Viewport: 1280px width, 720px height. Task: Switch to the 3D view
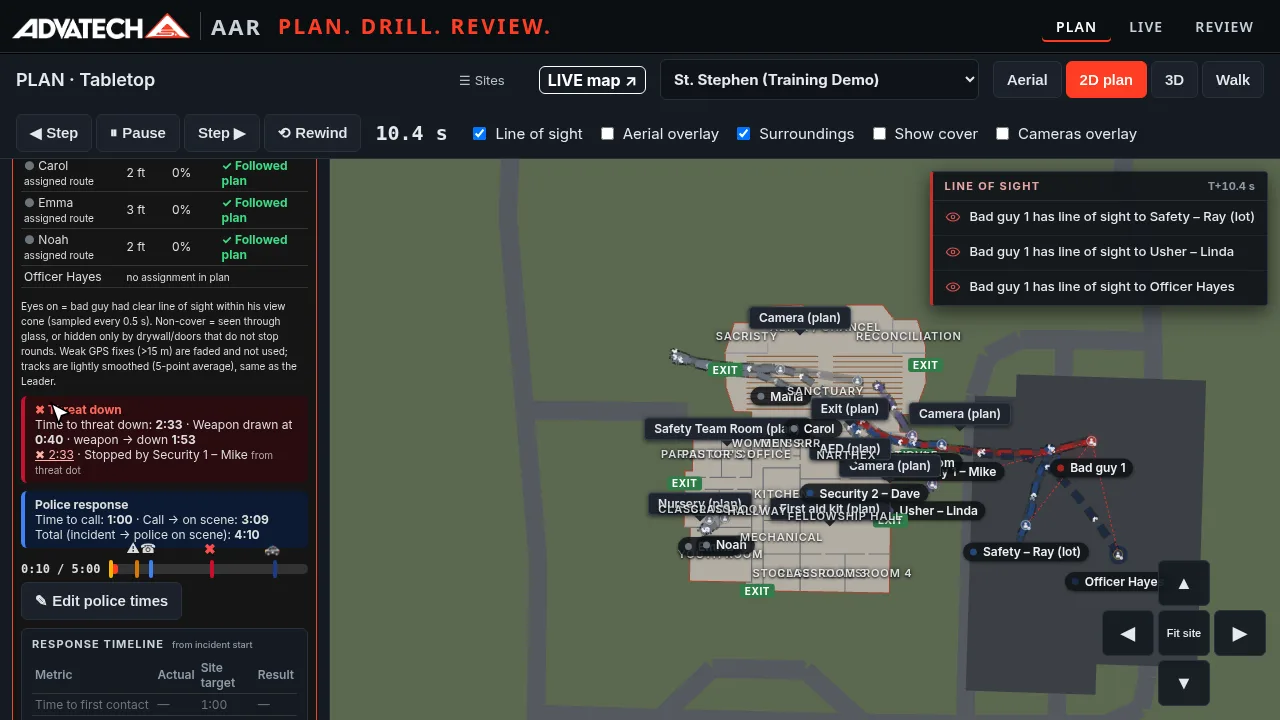[1174, 80]
